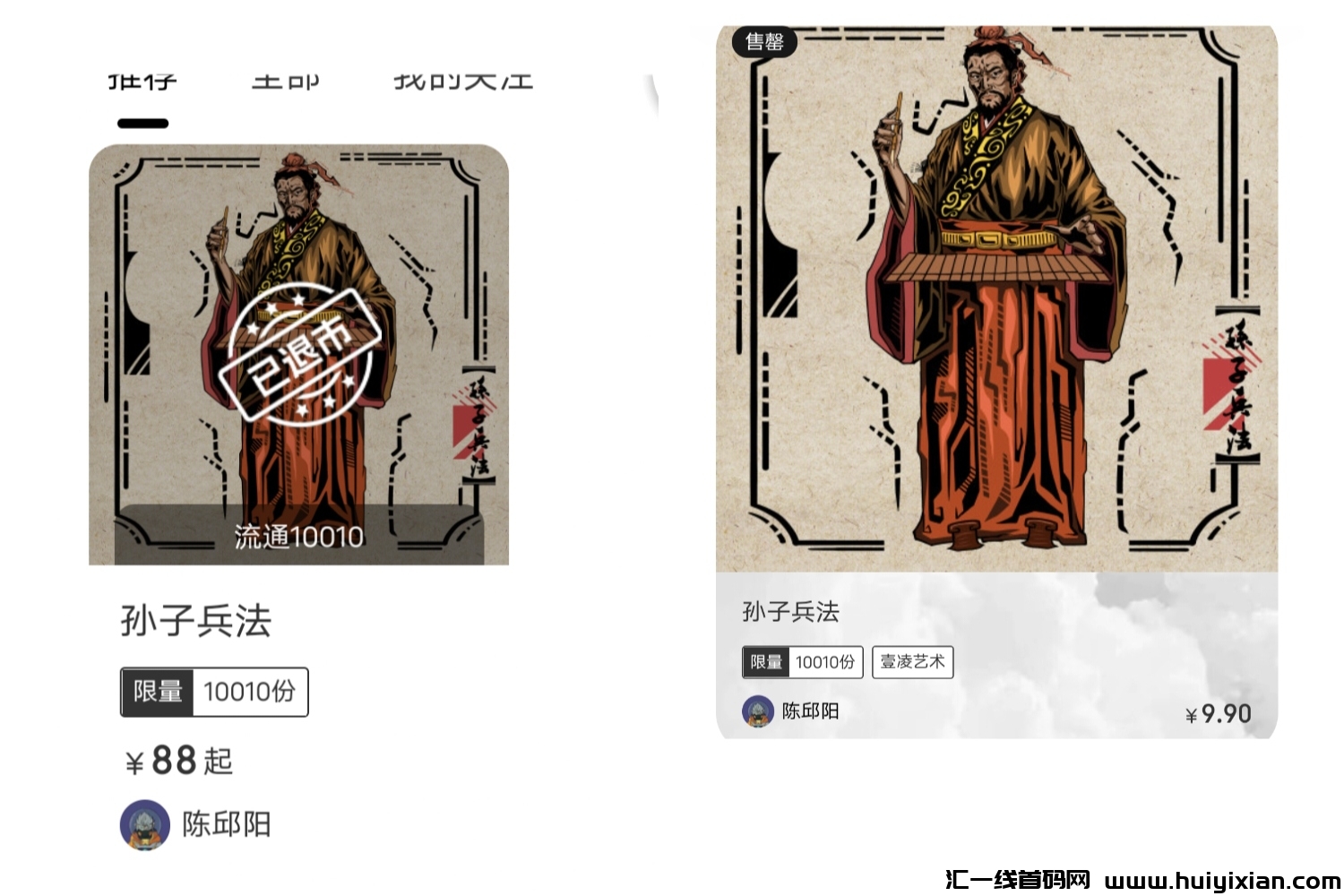The height and width of the screenshot is (896, 1344).
Task: Open the large 孙子兵法 title on left
Action: pyautogui.click(x=196, y=621)
